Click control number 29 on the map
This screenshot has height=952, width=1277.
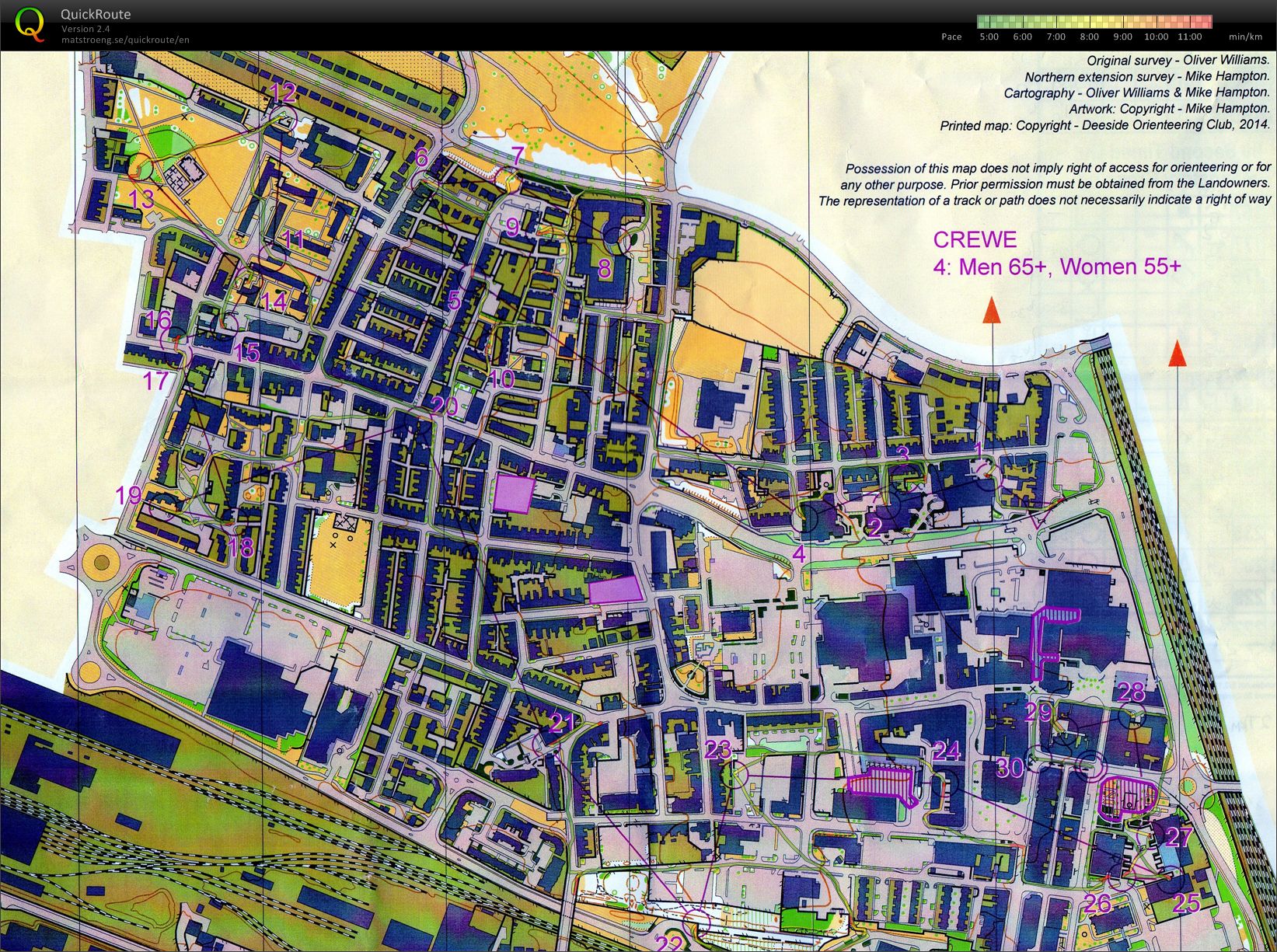1038,712
